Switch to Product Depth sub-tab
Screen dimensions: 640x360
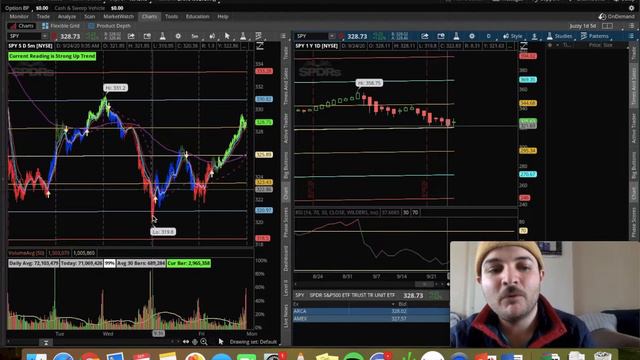coord(109,26)
